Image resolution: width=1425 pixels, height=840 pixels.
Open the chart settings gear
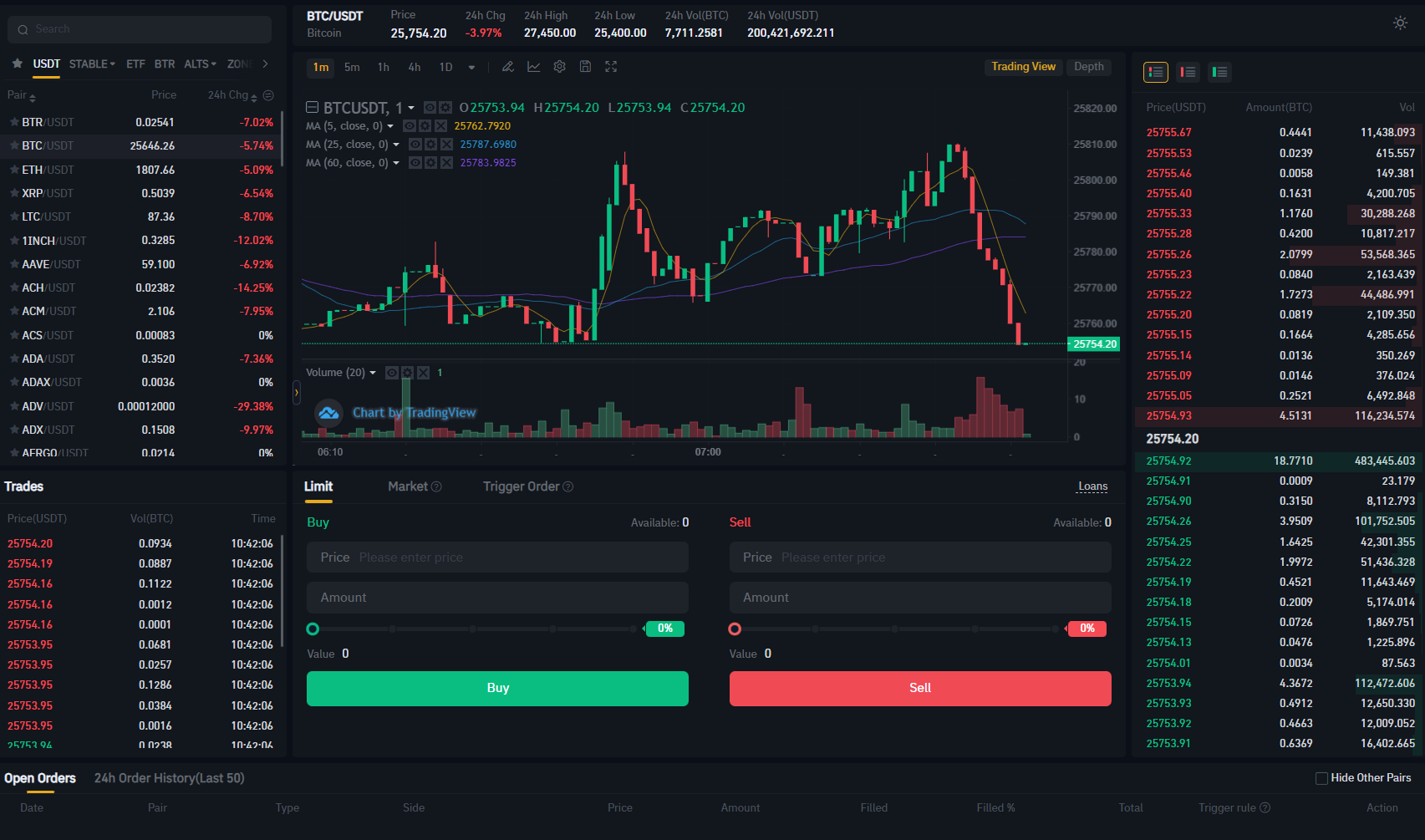(x=559, y=66)
